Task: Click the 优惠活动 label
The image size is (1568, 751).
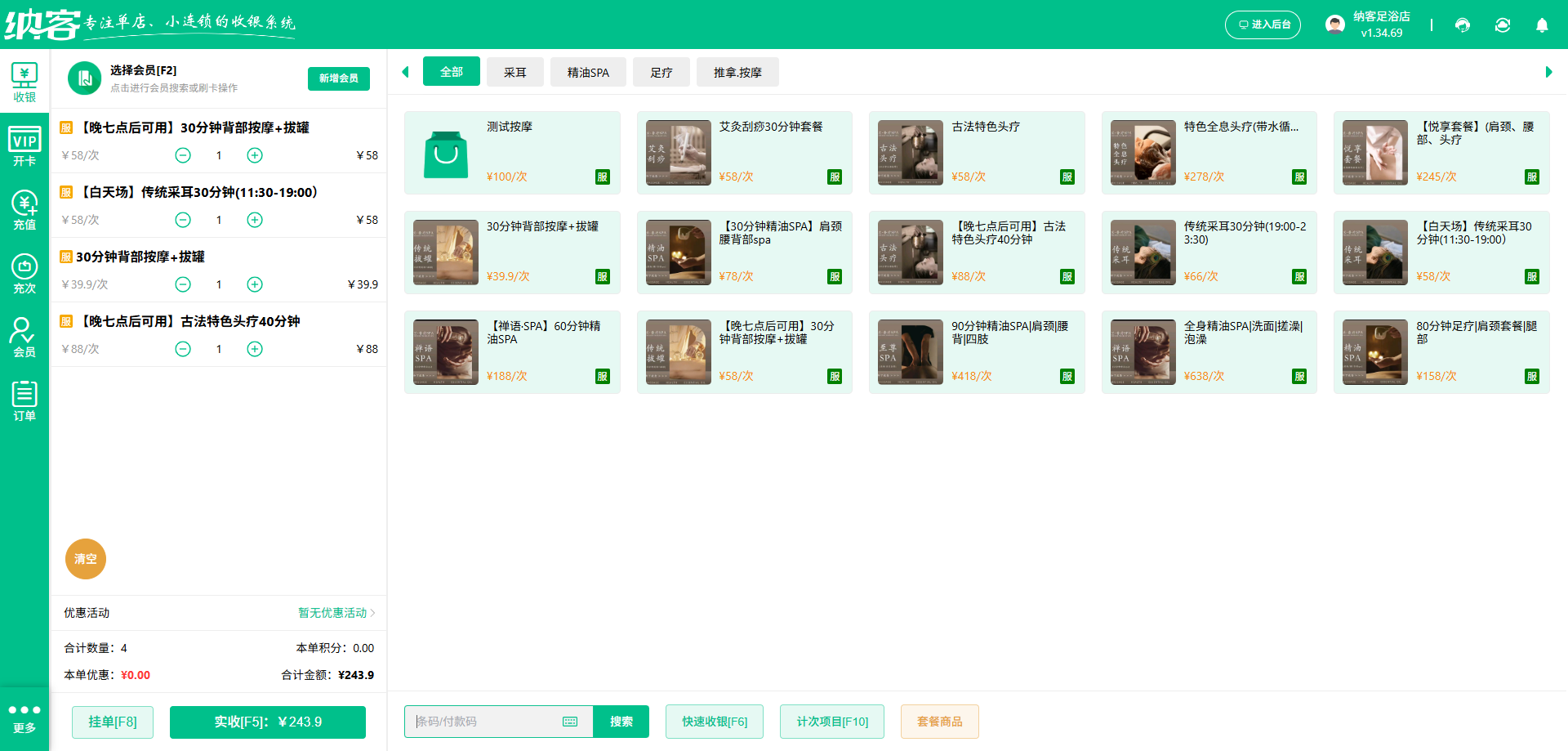Action: [87, 613]
